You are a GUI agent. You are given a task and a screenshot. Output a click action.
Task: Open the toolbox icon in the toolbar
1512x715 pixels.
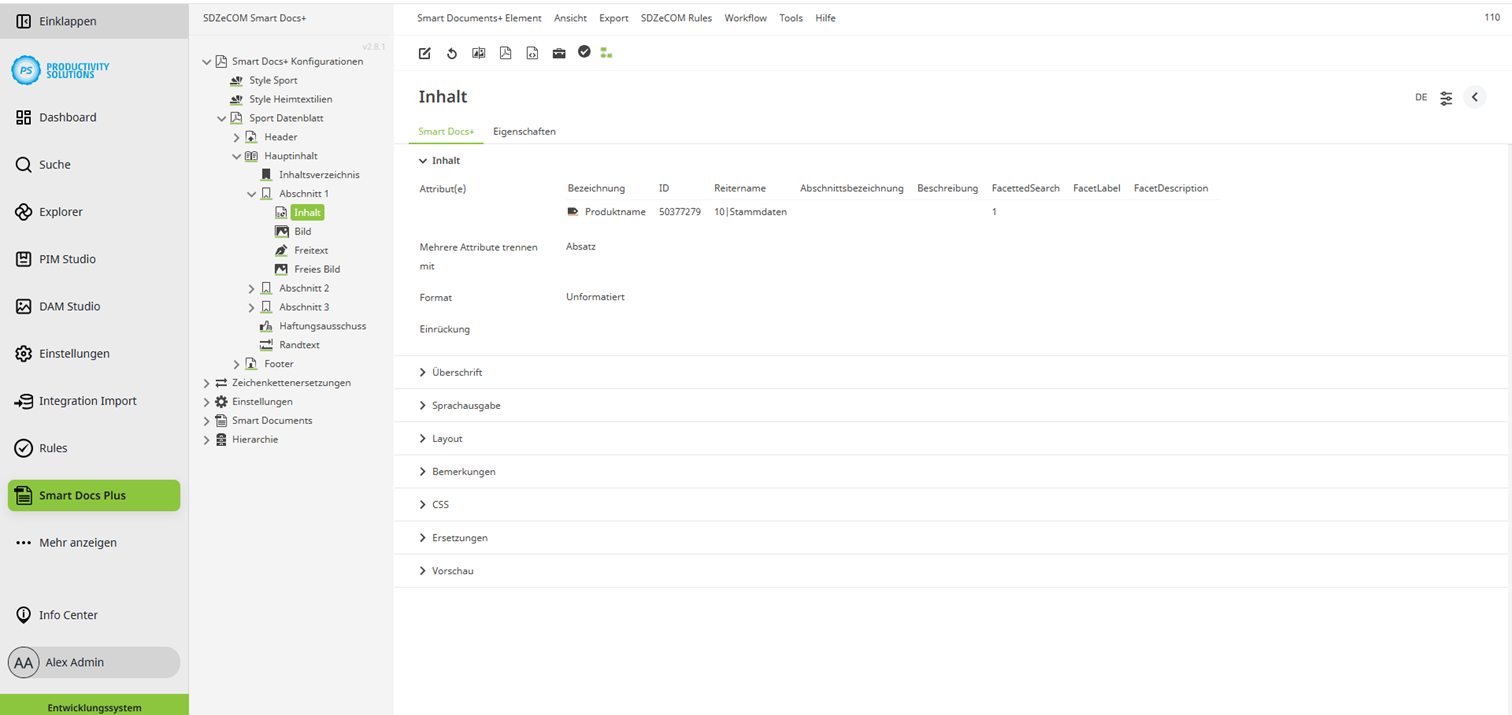pos(558,52)
